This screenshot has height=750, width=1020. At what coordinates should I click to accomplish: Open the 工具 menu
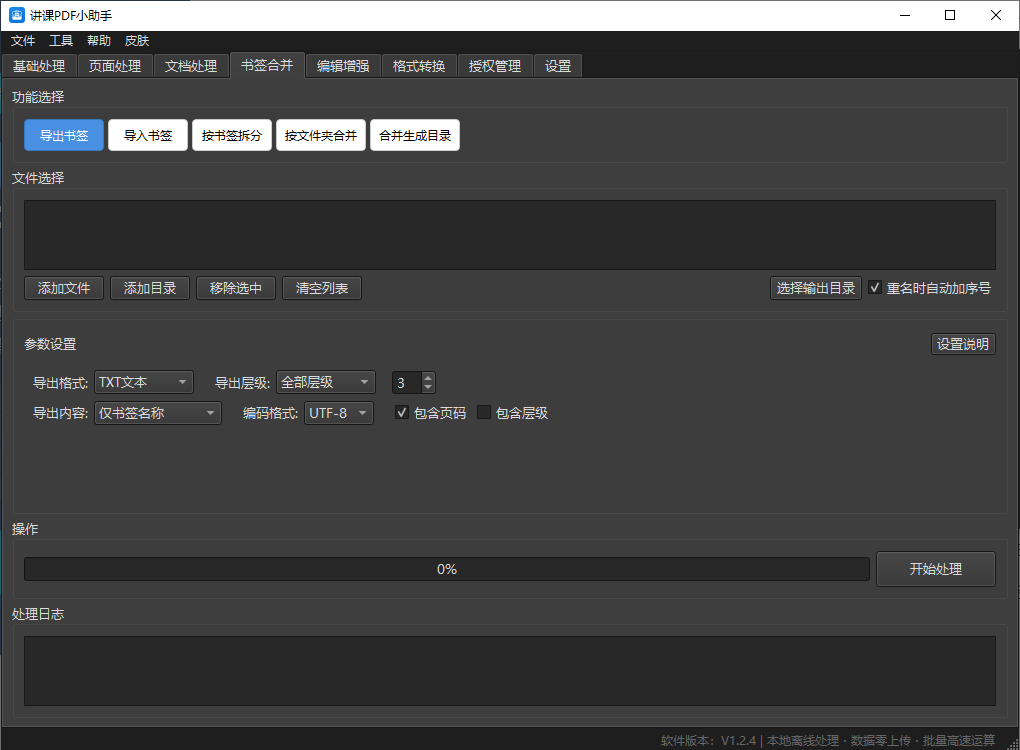pyautogui.click(x=61, y=41)
